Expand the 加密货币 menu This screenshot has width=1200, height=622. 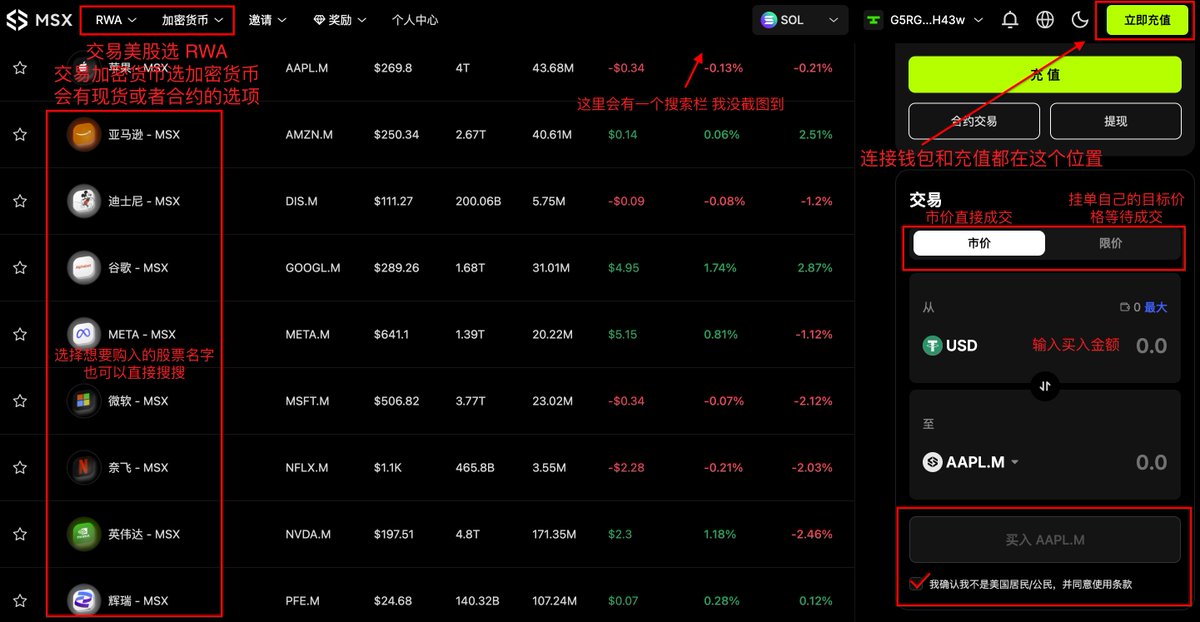192,20
